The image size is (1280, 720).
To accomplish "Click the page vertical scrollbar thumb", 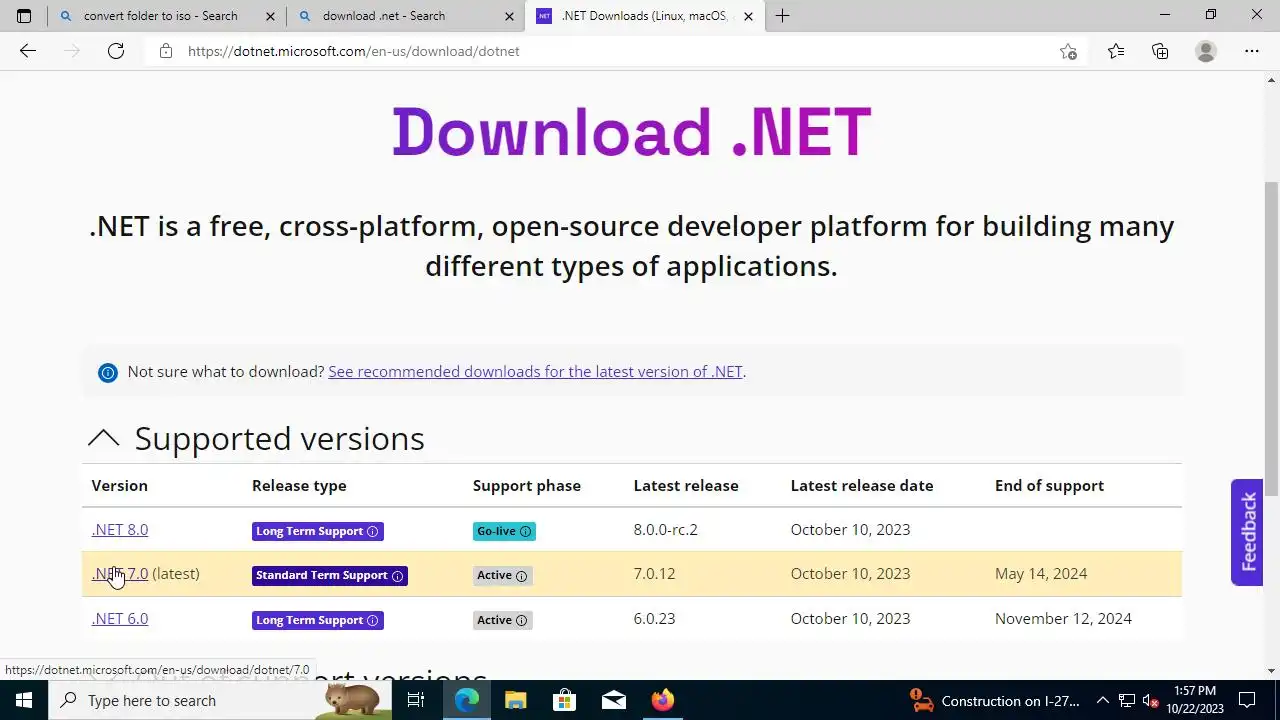I will click(x=1272, y=340).
